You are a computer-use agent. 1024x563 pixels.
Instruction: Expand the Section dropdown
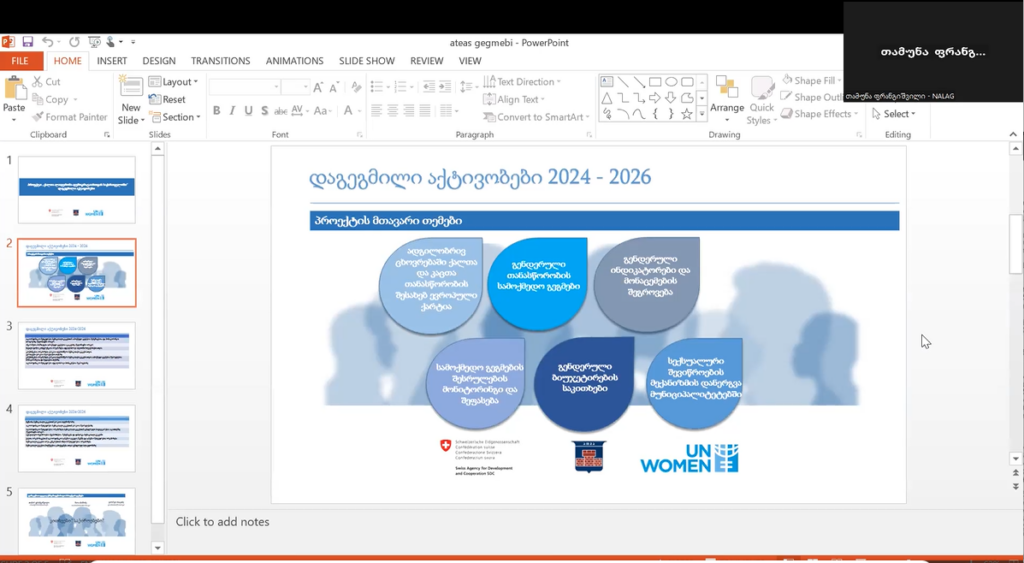pyautogui.click(x=176, y=117)
